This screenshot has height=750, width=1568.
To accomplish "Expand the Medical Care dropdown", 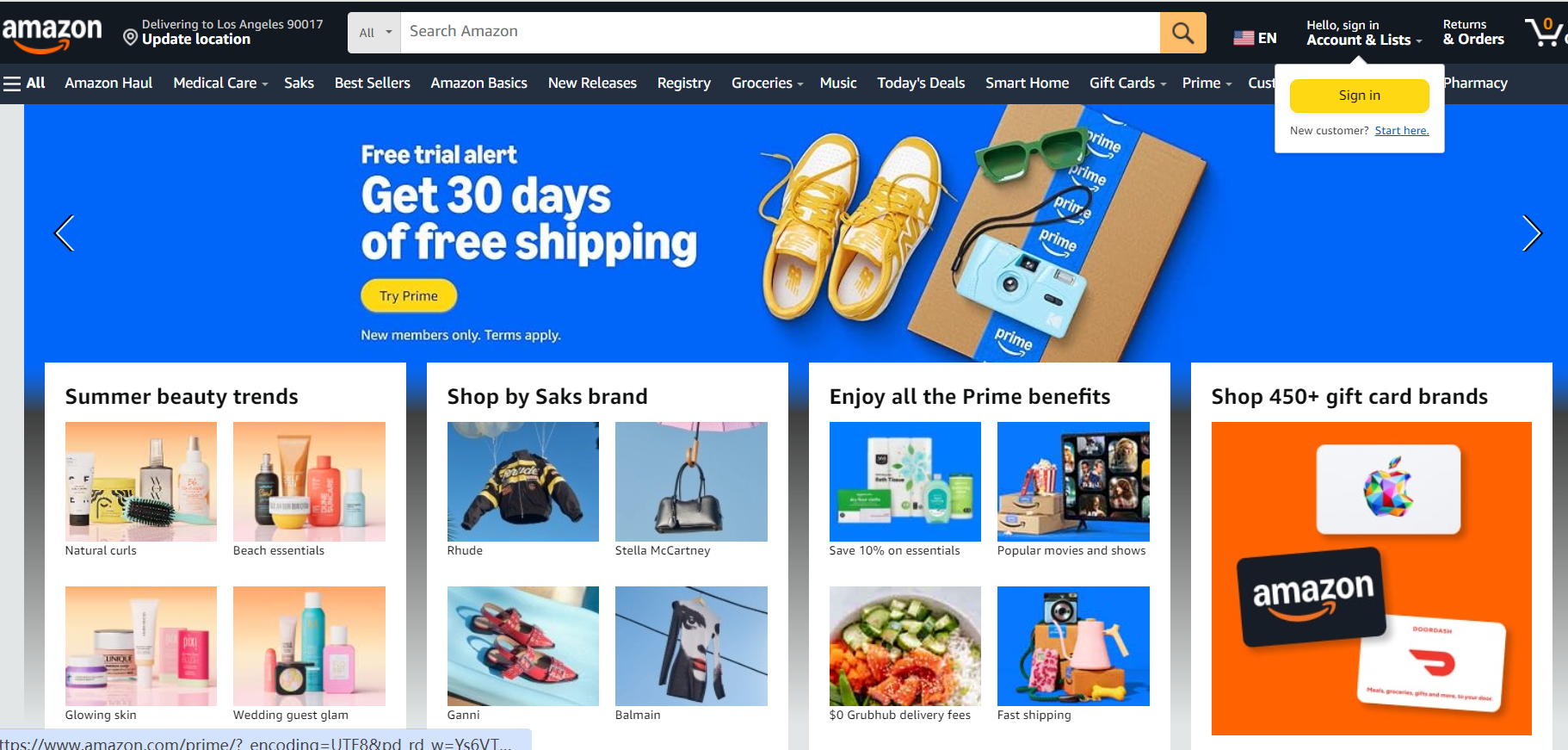I will point(220,84).
